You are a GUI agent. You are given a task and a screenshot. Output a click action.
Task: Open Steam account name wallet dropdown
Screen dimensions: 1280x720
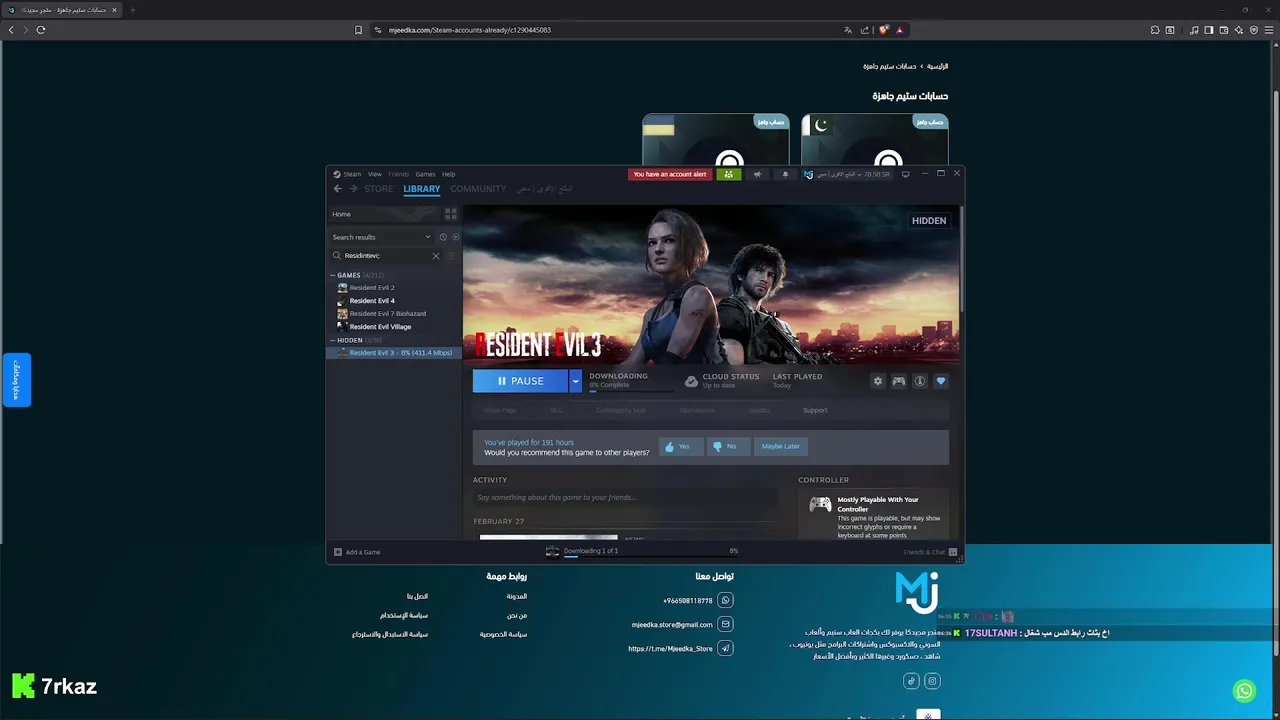[x=846, y=174]
